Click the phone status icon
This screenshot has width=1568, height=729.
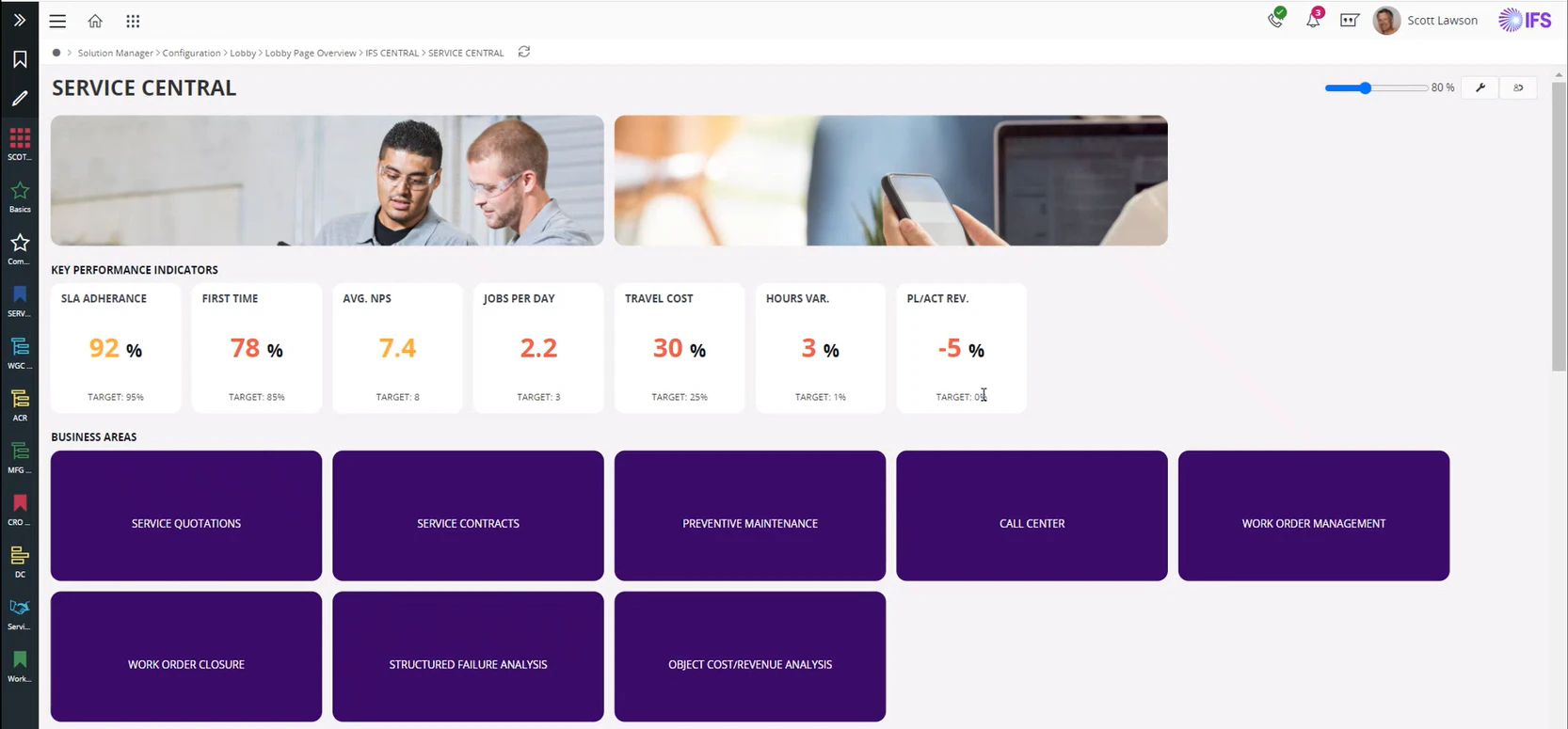tap(1276, 19)
